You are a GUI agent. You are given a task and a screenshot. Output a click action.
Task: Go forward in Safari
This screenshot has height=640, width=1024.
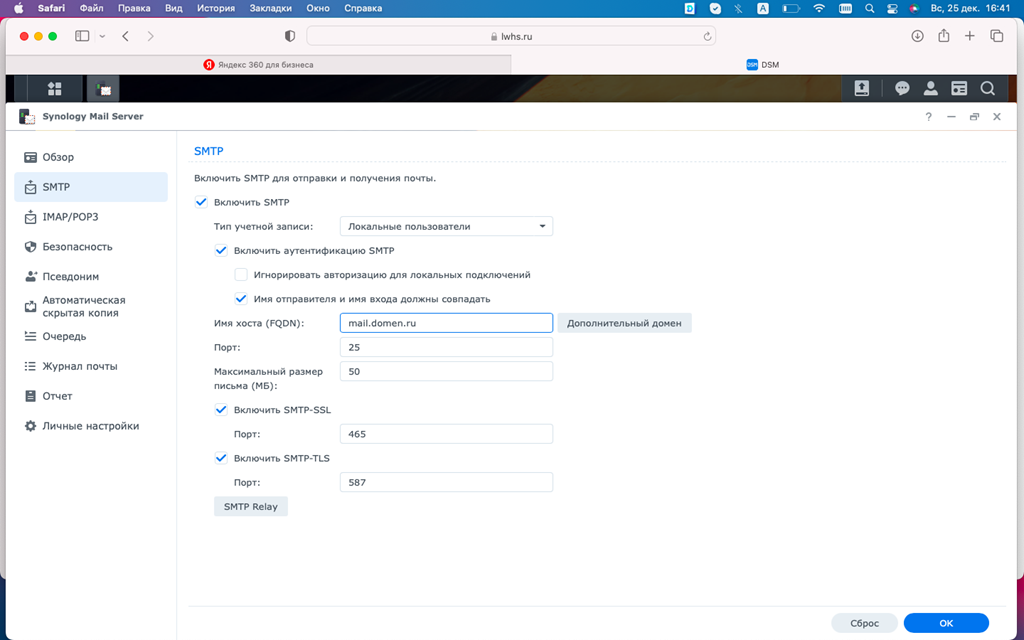150,37
